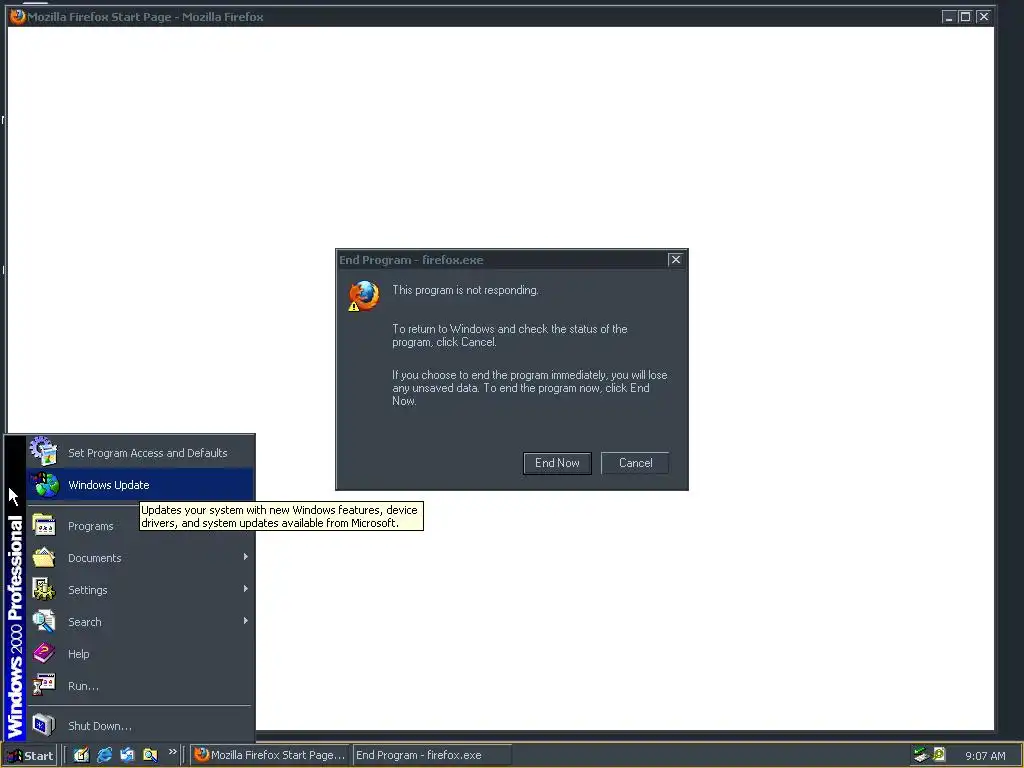
Task: Click the Documents folder icon
Action: coord(44,558)
